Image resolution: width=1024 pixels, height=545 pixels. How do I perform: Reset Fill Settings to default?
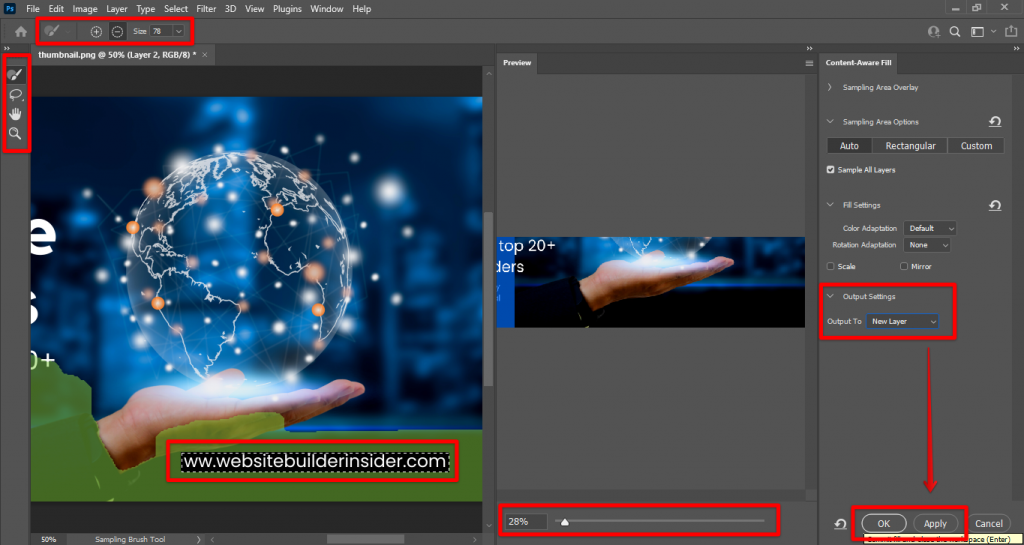coord(995,205)
